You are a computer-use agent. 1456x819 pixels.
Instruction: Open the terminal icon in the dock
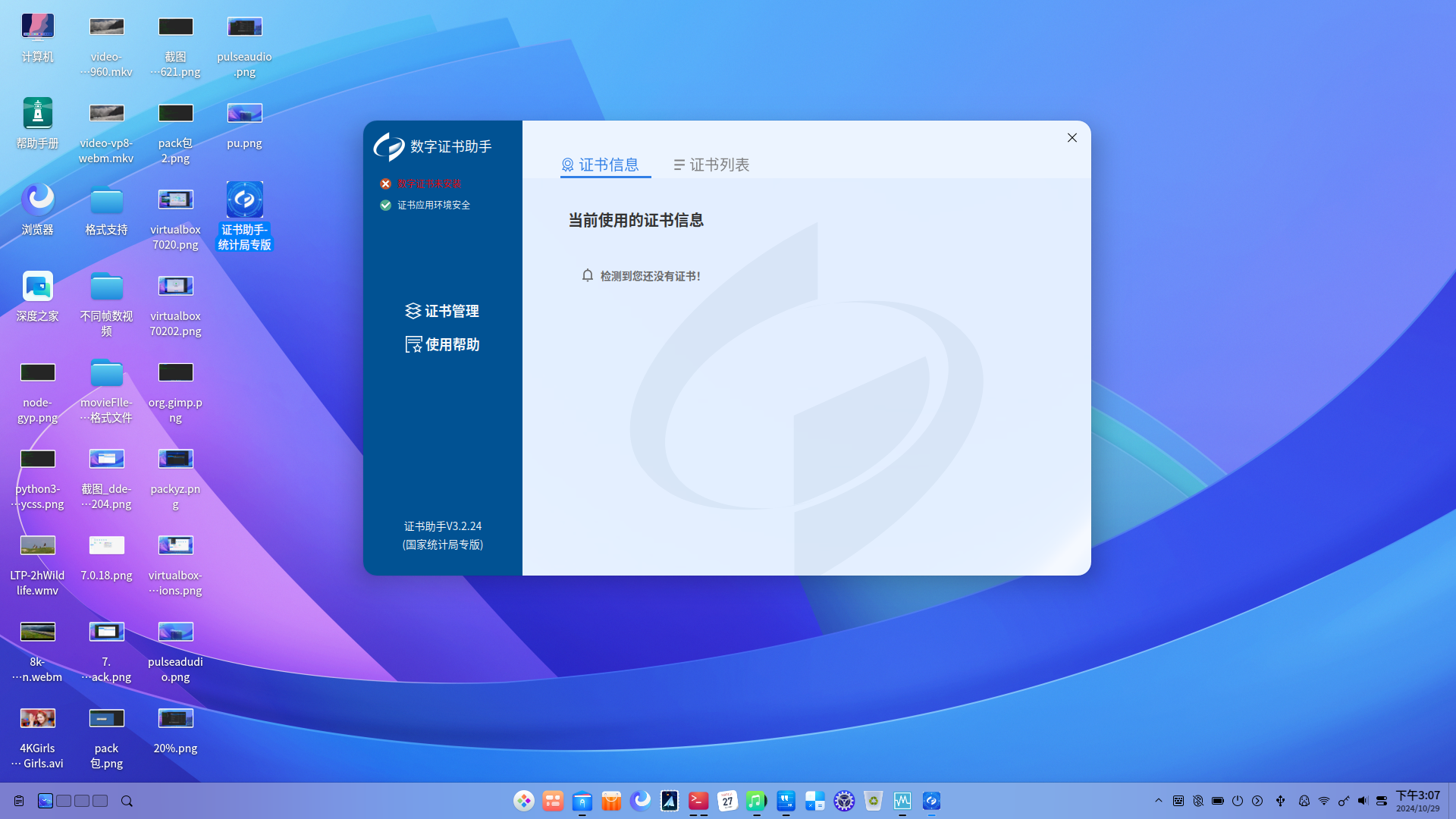click(698, 801)
